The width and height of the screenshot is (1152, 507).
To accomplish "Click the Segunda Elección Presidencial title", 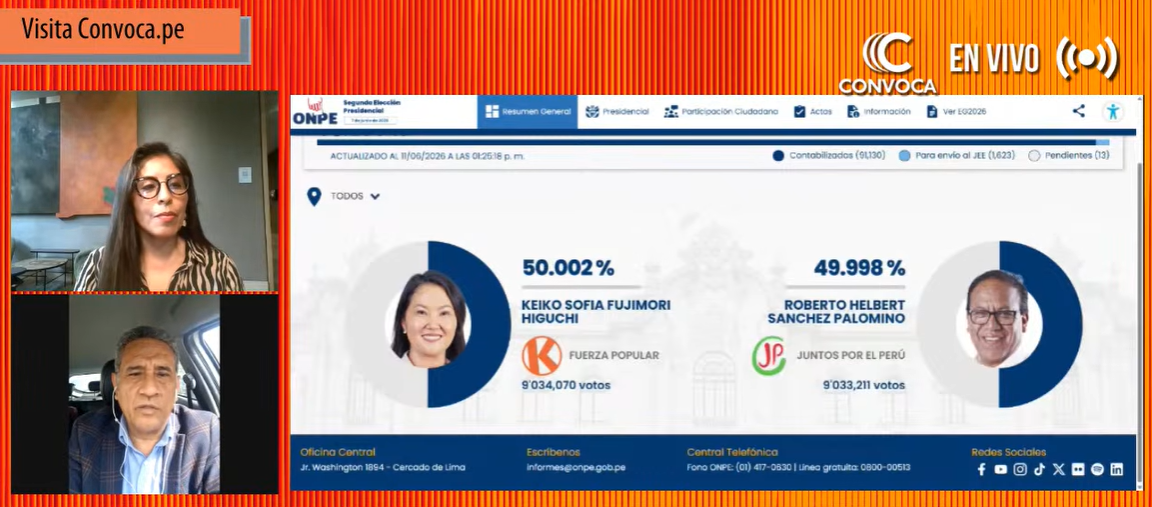I will pyautogui.click(x=372, y=106).
